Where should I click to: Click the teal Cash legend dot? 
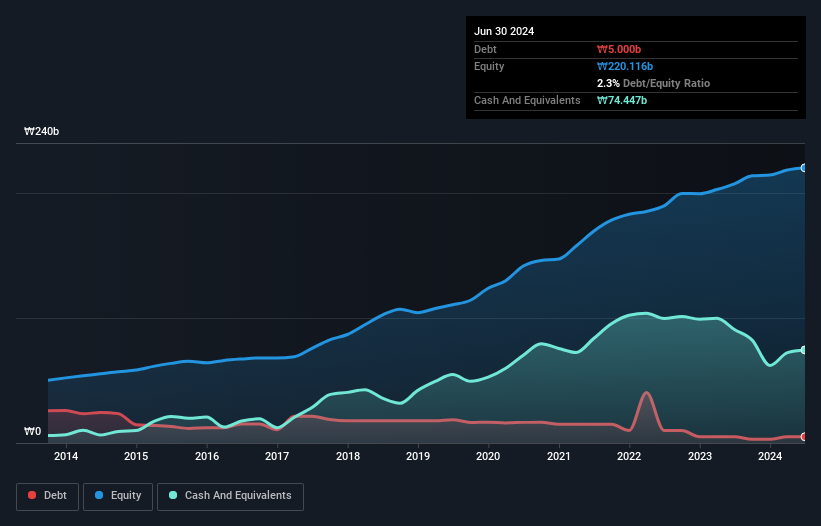173,495
